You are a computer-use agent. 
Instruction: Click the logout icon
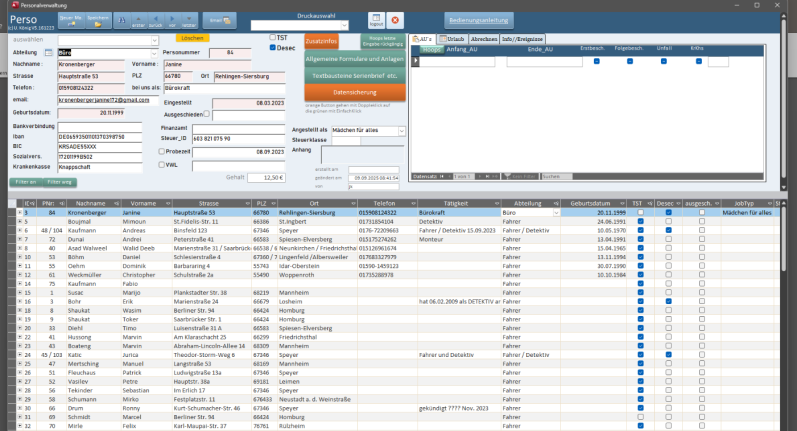pos(375,20)
